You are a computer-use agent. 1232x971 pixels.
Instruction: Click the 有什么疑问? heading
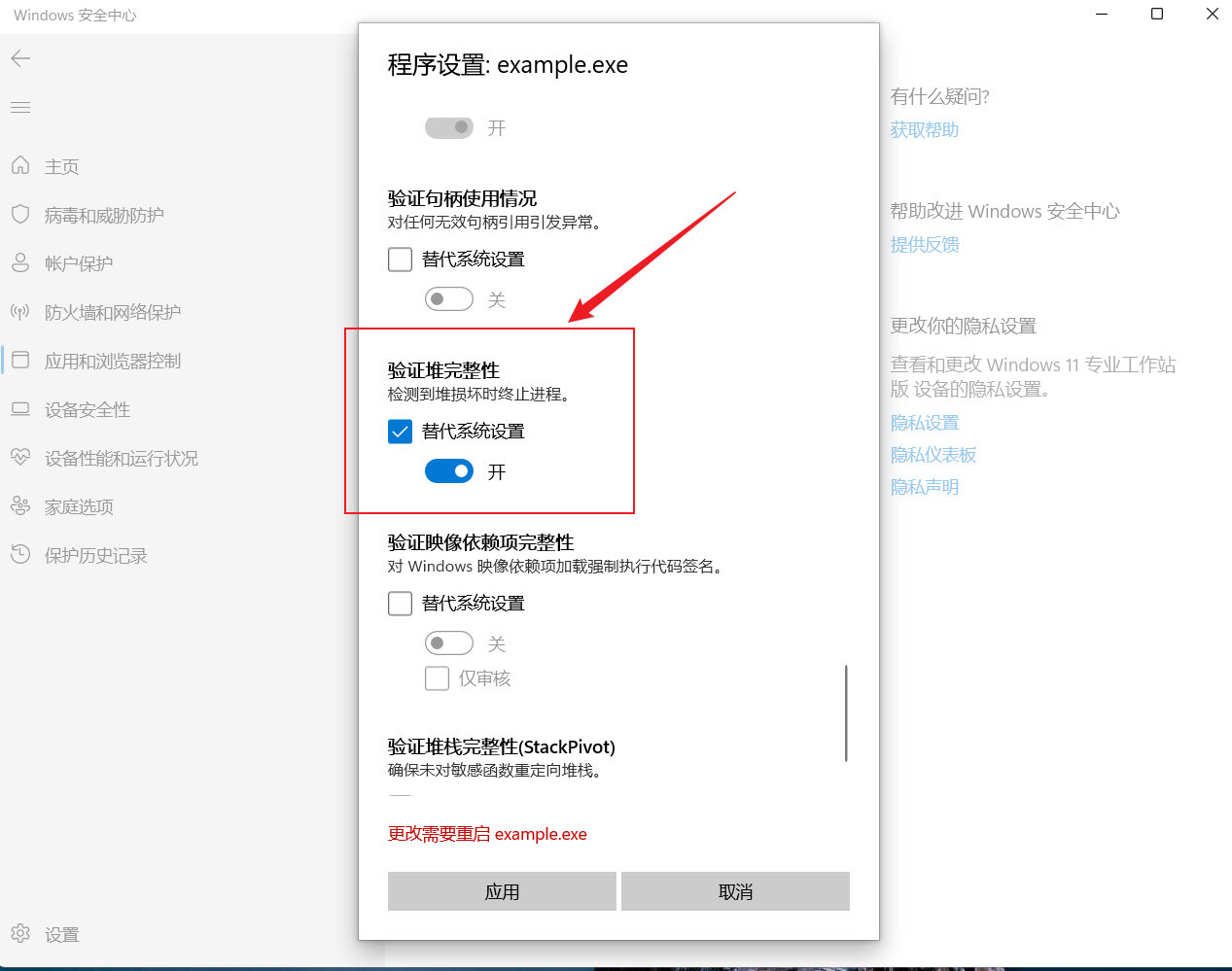(x=940, y=96)
